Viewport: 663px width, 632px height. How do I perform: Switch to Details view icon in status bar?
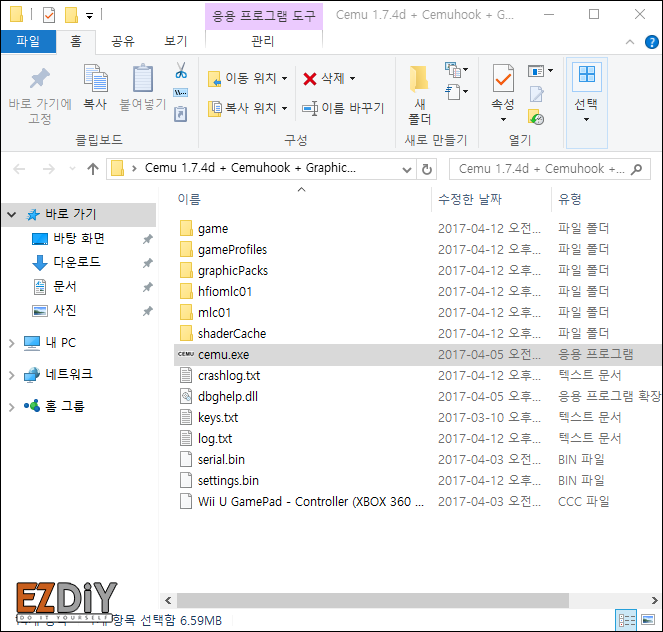pyautogui.click(x=626, y=620)
